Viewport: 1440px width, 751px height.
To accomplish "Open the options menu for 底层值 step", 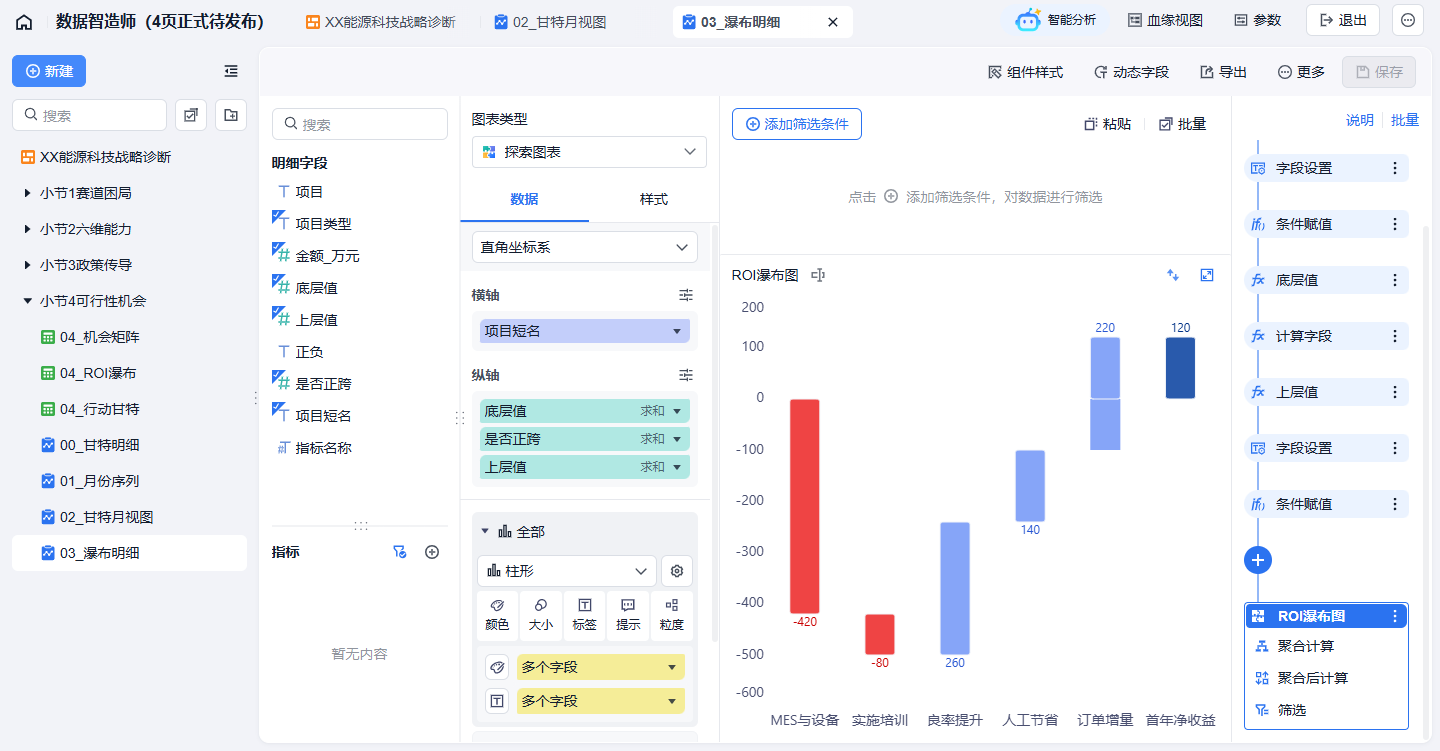I will click(1395, 280).
